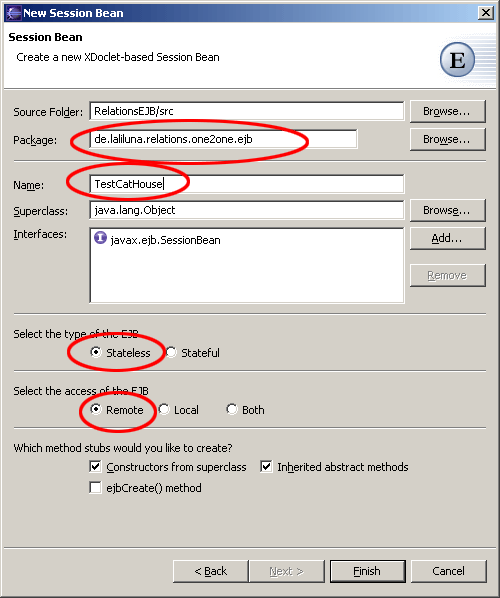The image size is (500, 598).
Task: Select the Stateless radio button
Action: 96,352
